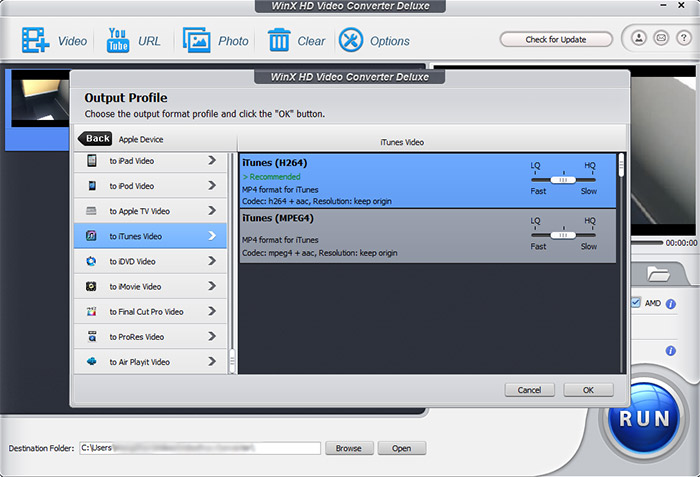
Task: Click the profile list scrollbar
Action: coord(621,166)
